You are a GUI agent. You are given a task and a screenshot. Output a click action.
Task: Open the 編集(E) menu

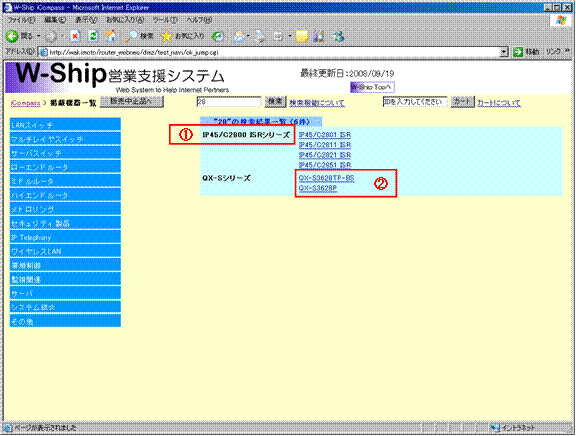[55, 20]
